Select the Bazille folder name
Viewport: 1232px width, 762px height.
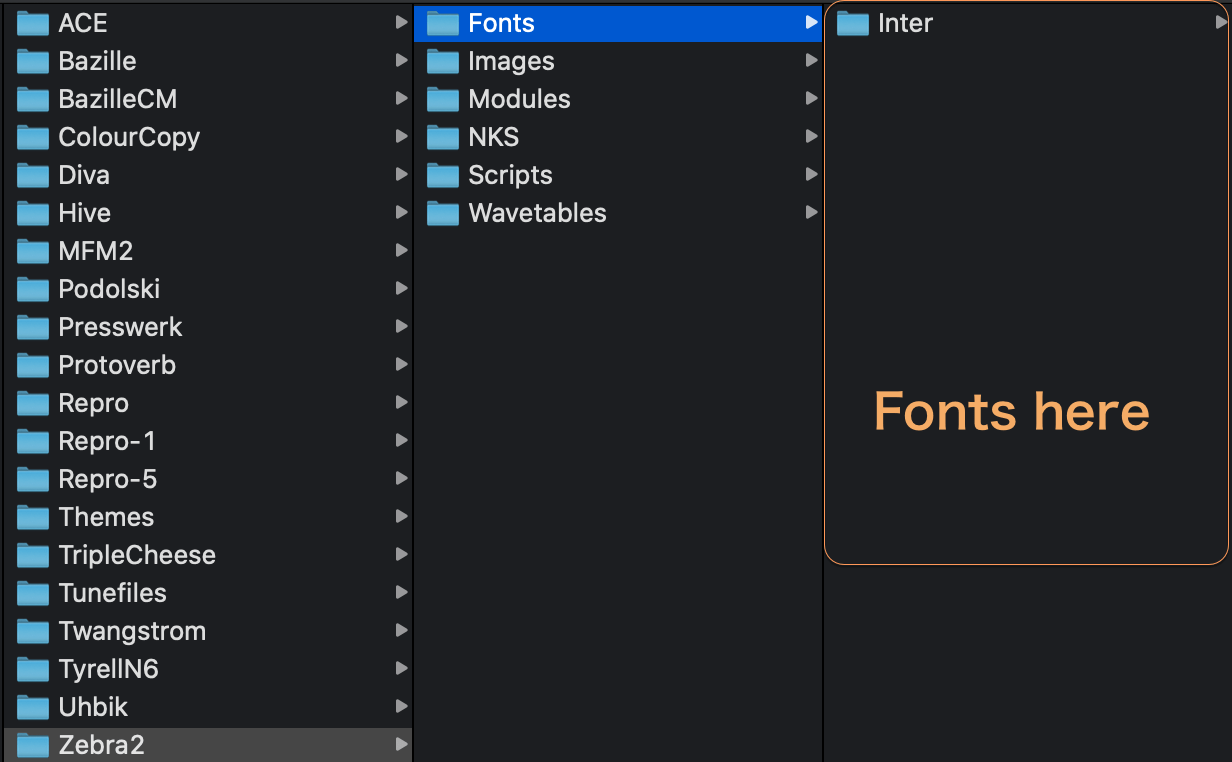97,61
